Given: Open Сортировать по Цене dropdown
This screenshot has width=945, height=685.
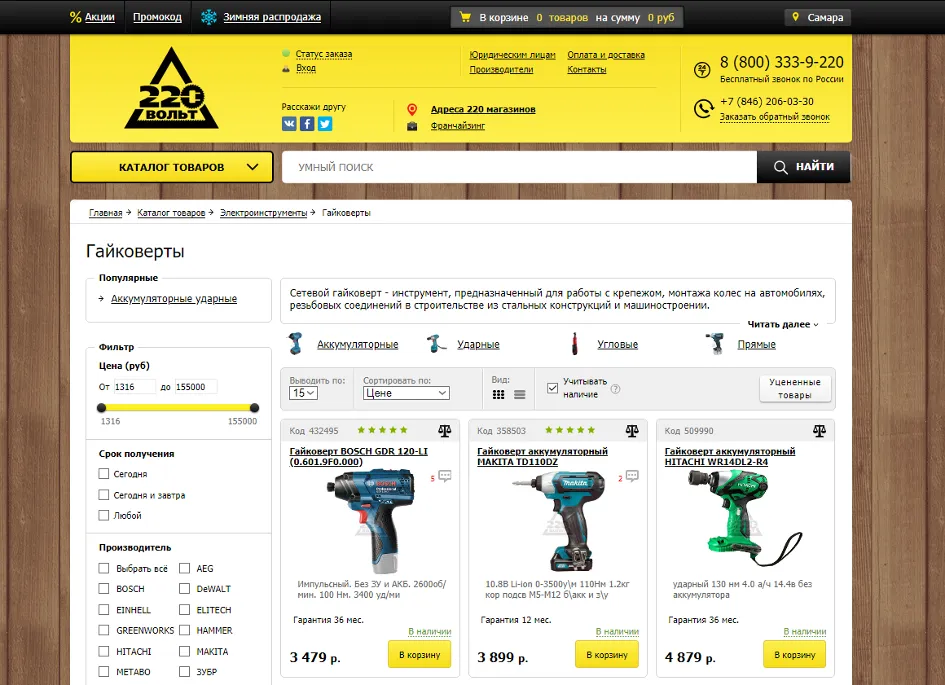Looking at the screenshot, I should pyautogui.click(x=406, y=393).
